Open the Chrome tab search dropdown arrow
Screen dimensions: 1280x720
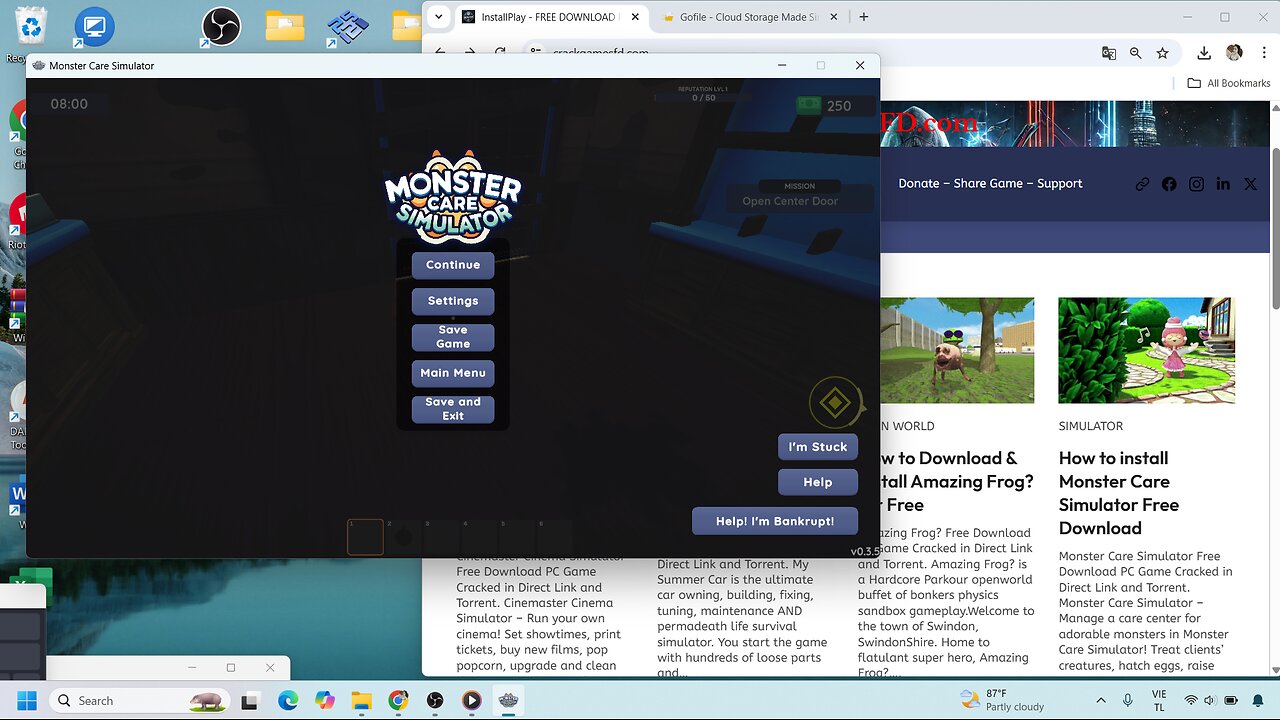coord(438,17)
